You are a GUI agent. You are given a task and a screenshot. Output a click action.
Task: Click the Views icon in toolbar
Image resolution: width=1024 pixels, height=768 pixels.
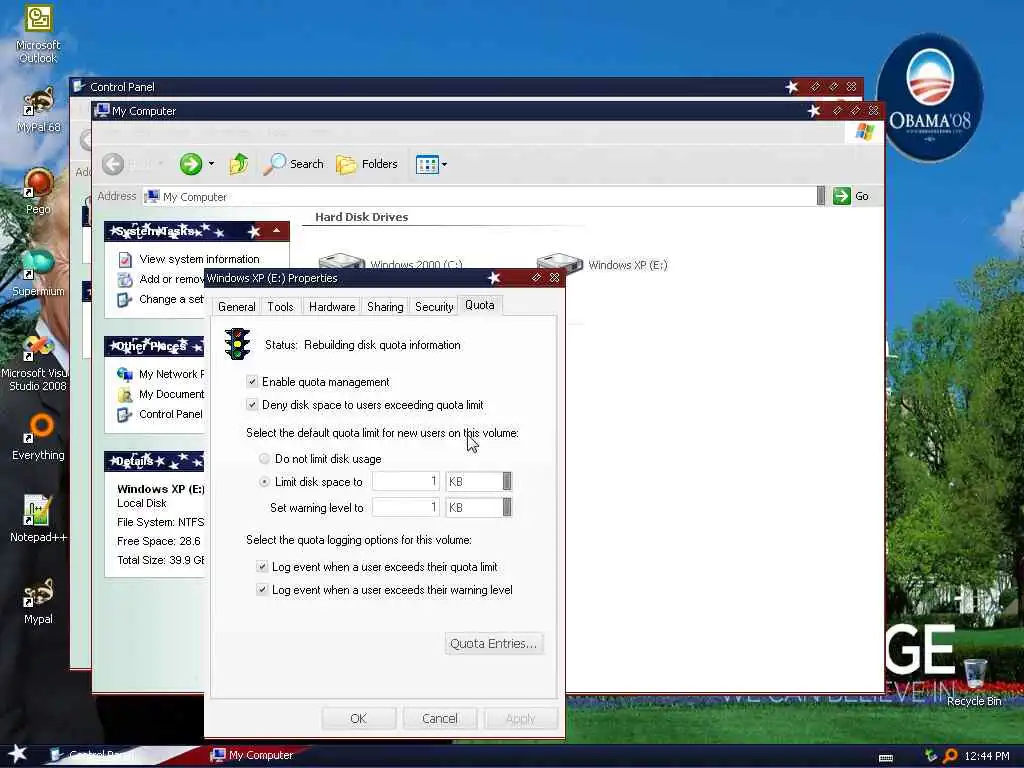click(x=427, y=165)
